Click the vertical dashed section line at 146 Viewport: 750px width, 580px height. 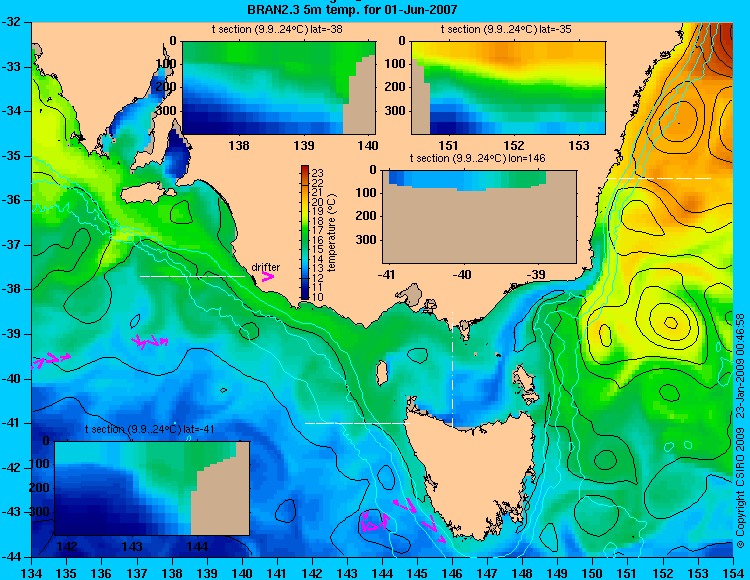coord(452,369)
